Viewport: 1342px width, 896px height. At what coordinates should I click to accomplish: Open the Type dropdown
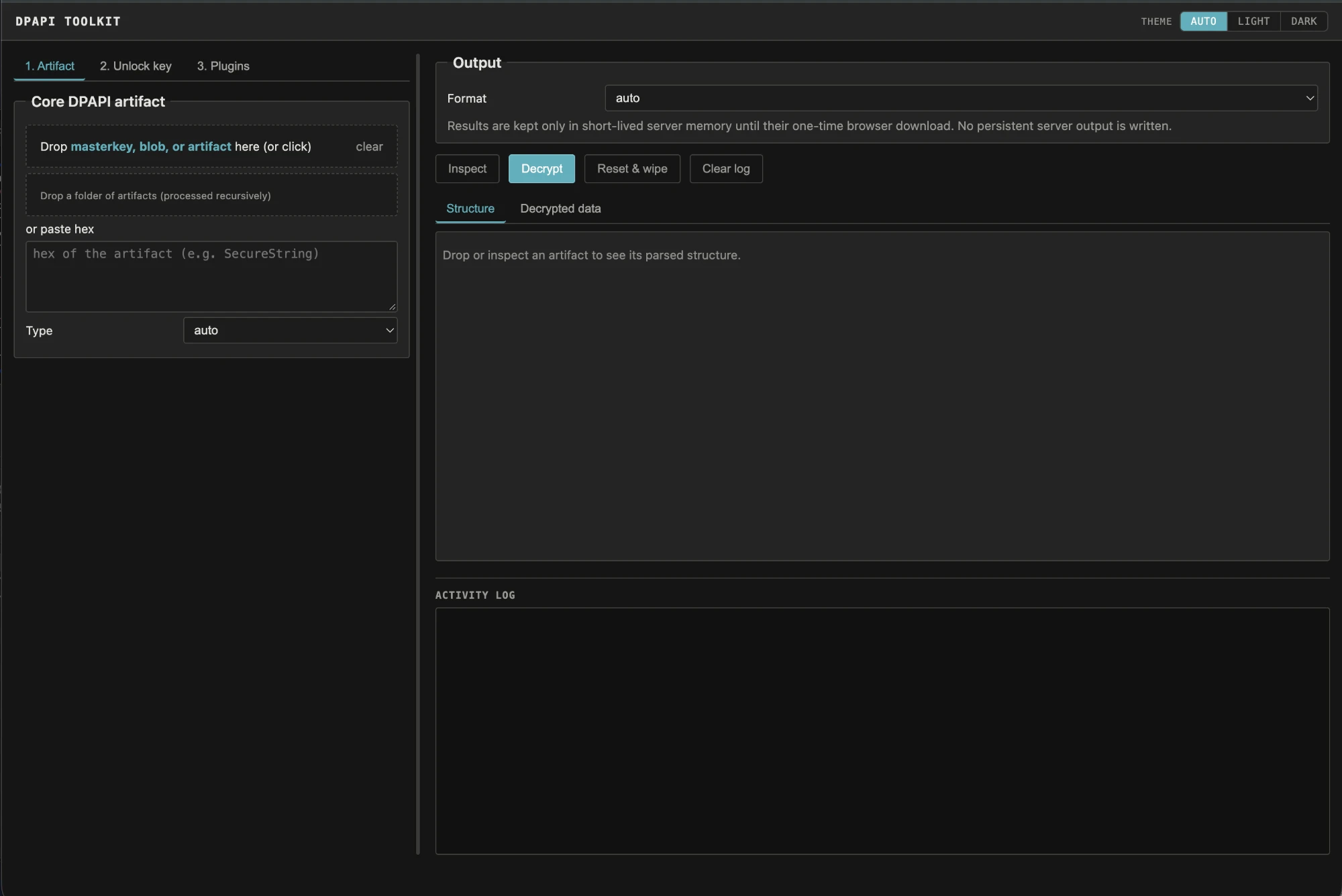(x=290, y=330)
